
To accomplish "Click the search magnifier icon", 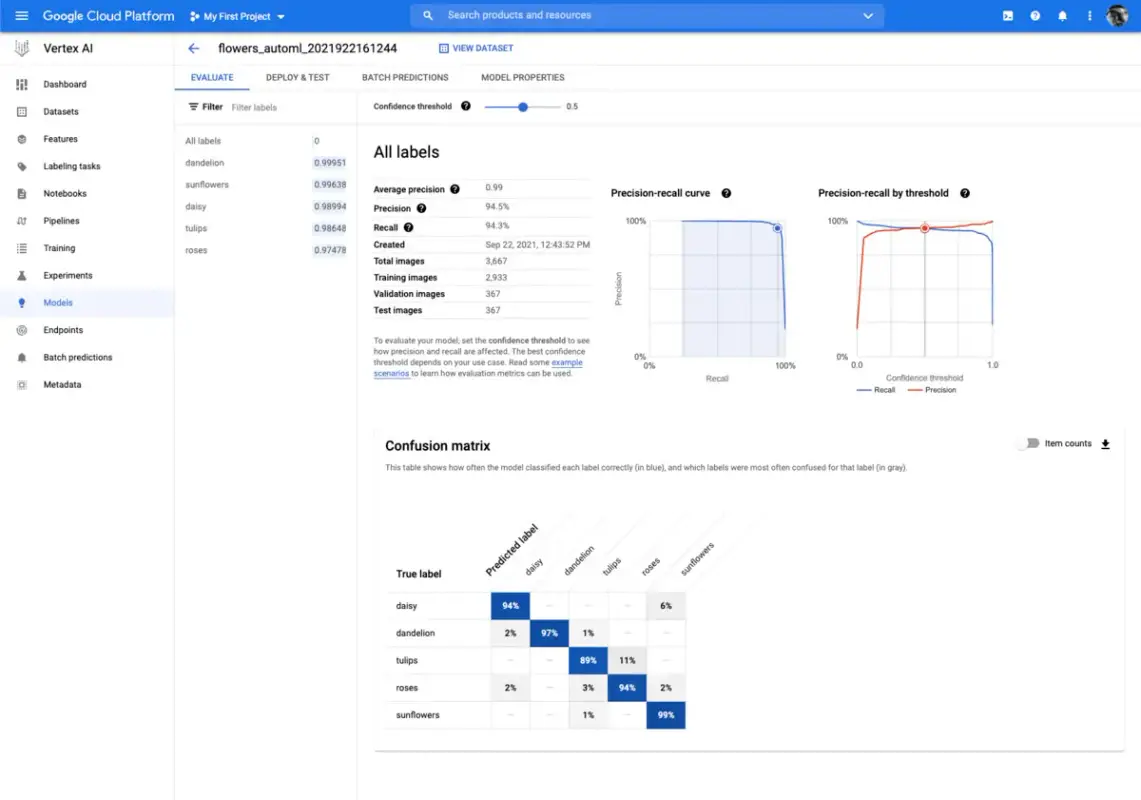I will [x=428, y=15].
